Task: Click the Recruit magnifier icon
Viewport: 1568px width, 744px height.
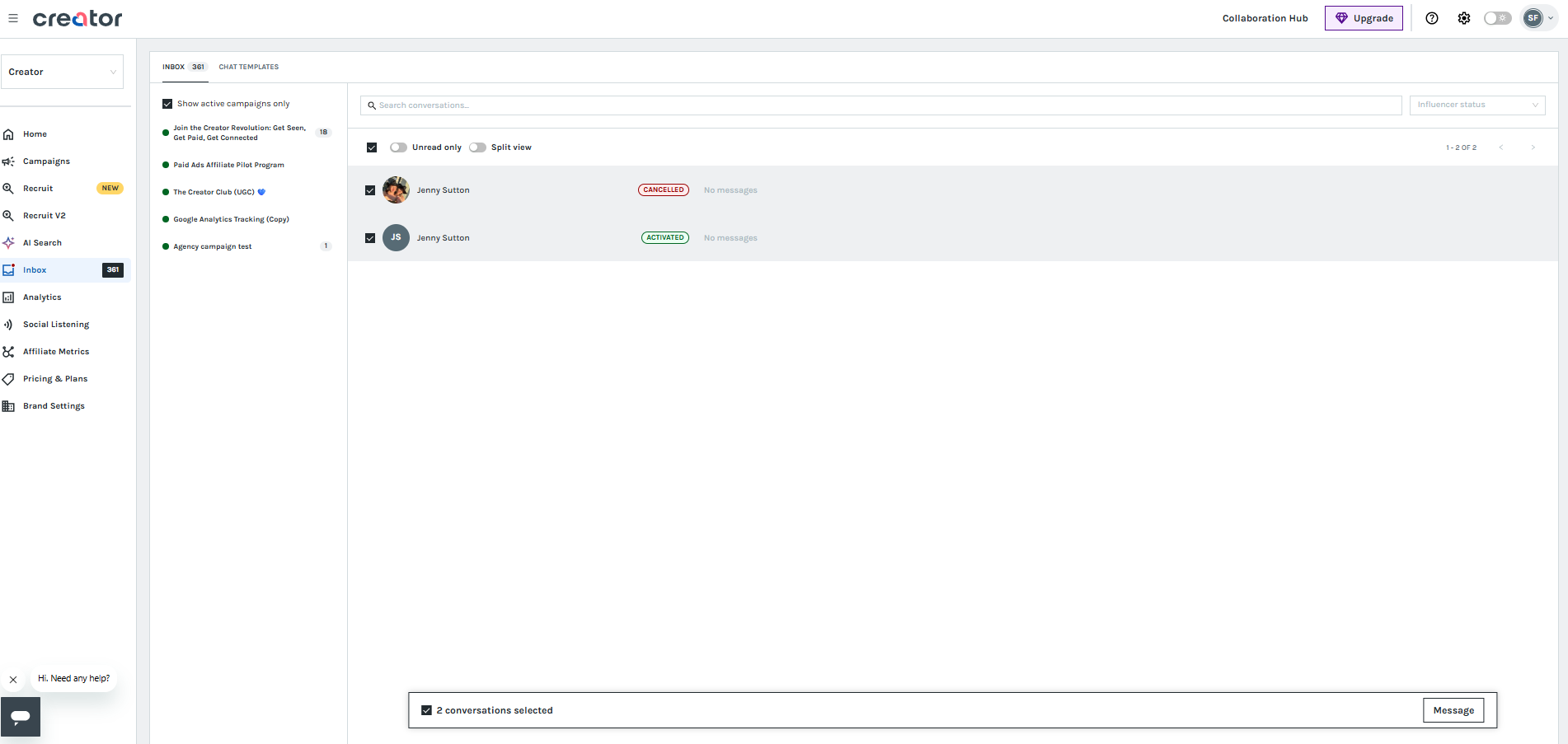Action: (x=8, y=189)
